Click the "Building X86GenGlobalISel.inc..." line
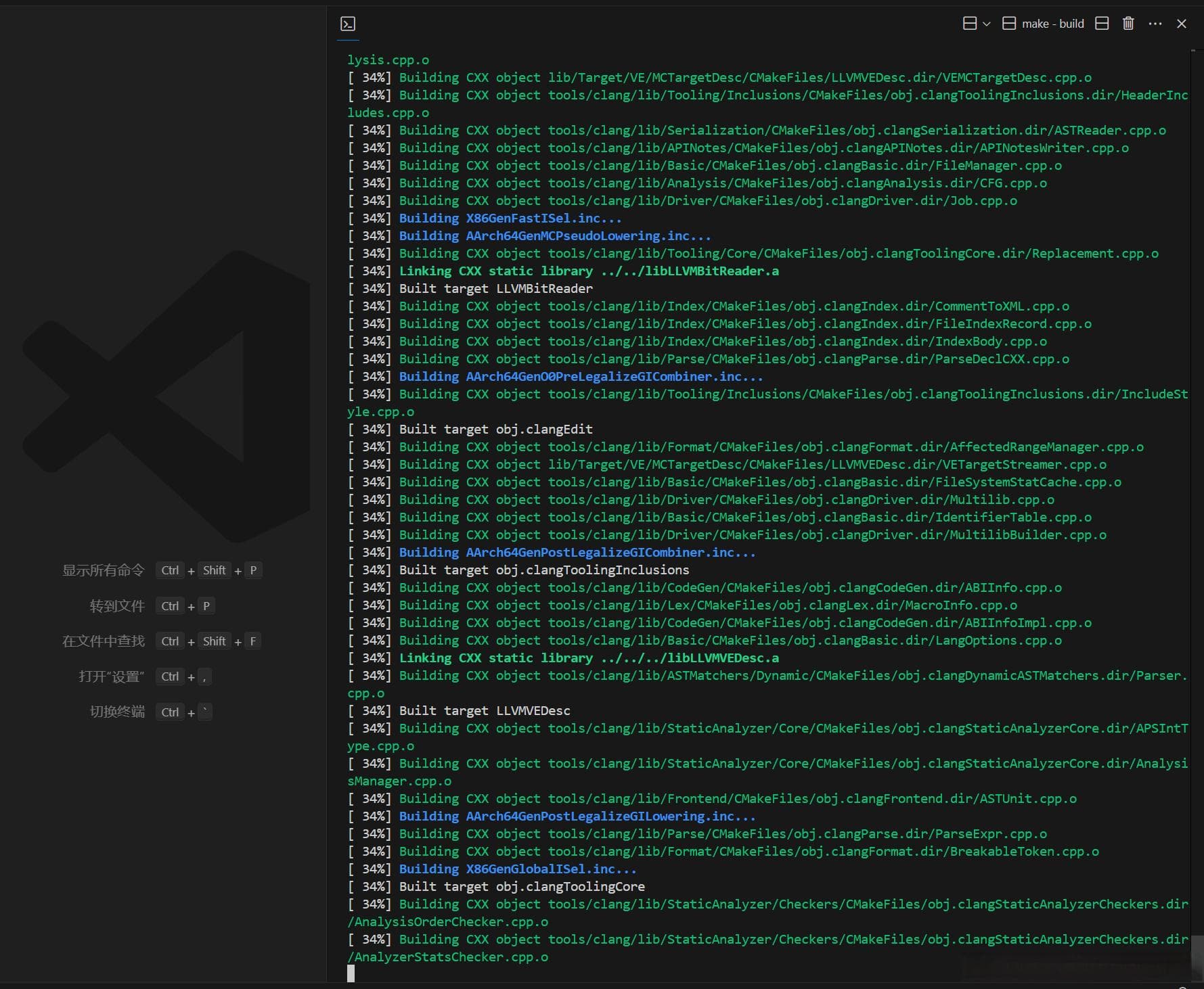This screenshot has height=989, width=1204. point(492,869)
